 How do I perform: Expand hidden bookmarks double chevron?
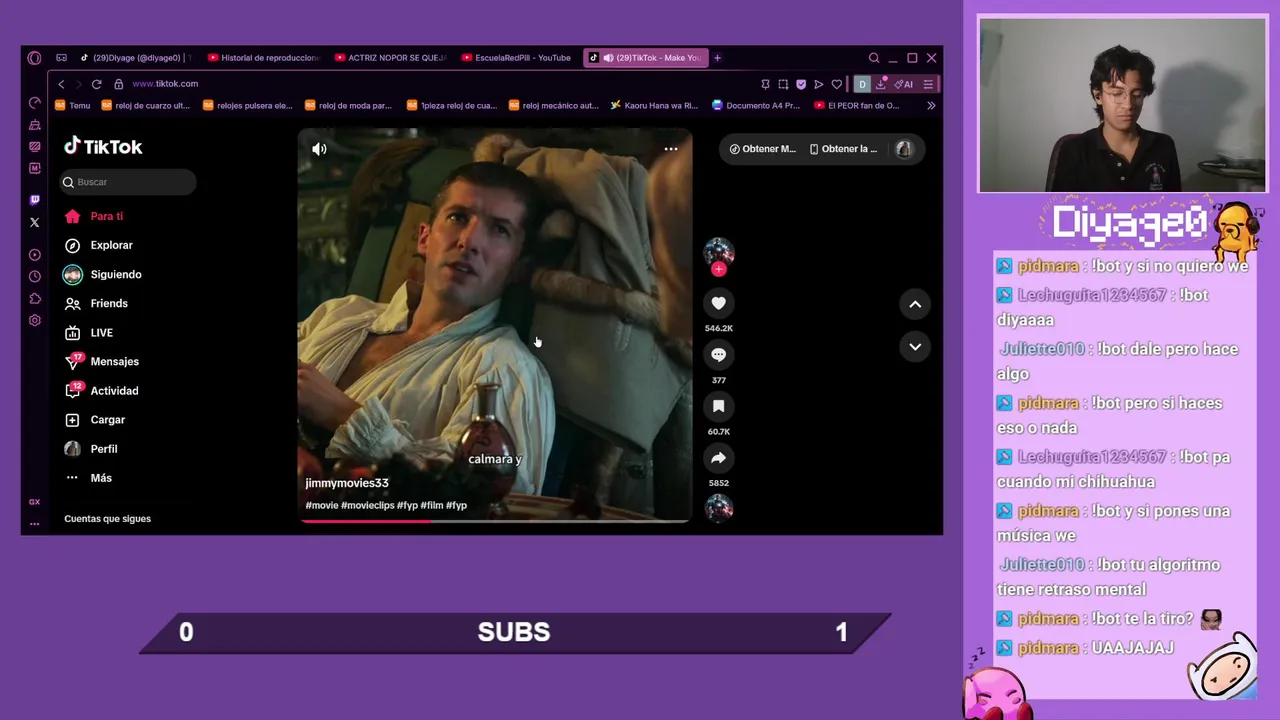click(931, 105)
